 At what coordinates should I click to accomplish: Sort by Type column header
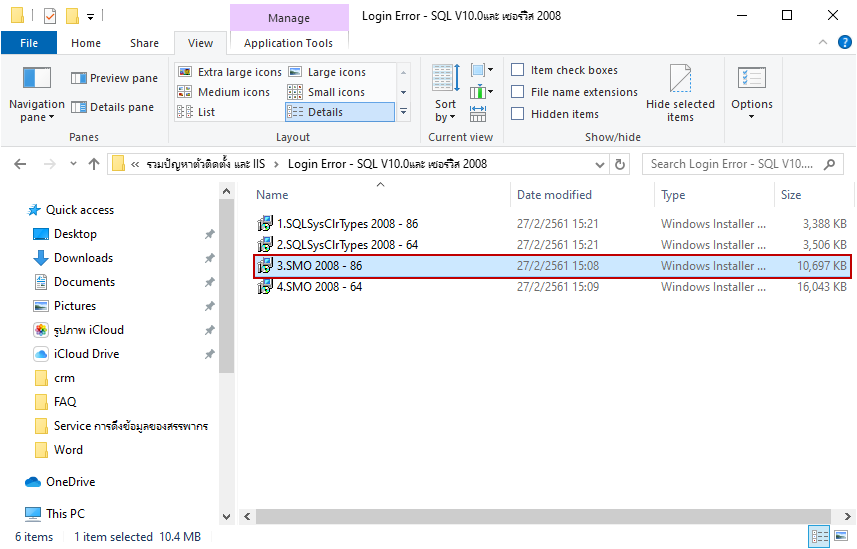coord(714,195)
